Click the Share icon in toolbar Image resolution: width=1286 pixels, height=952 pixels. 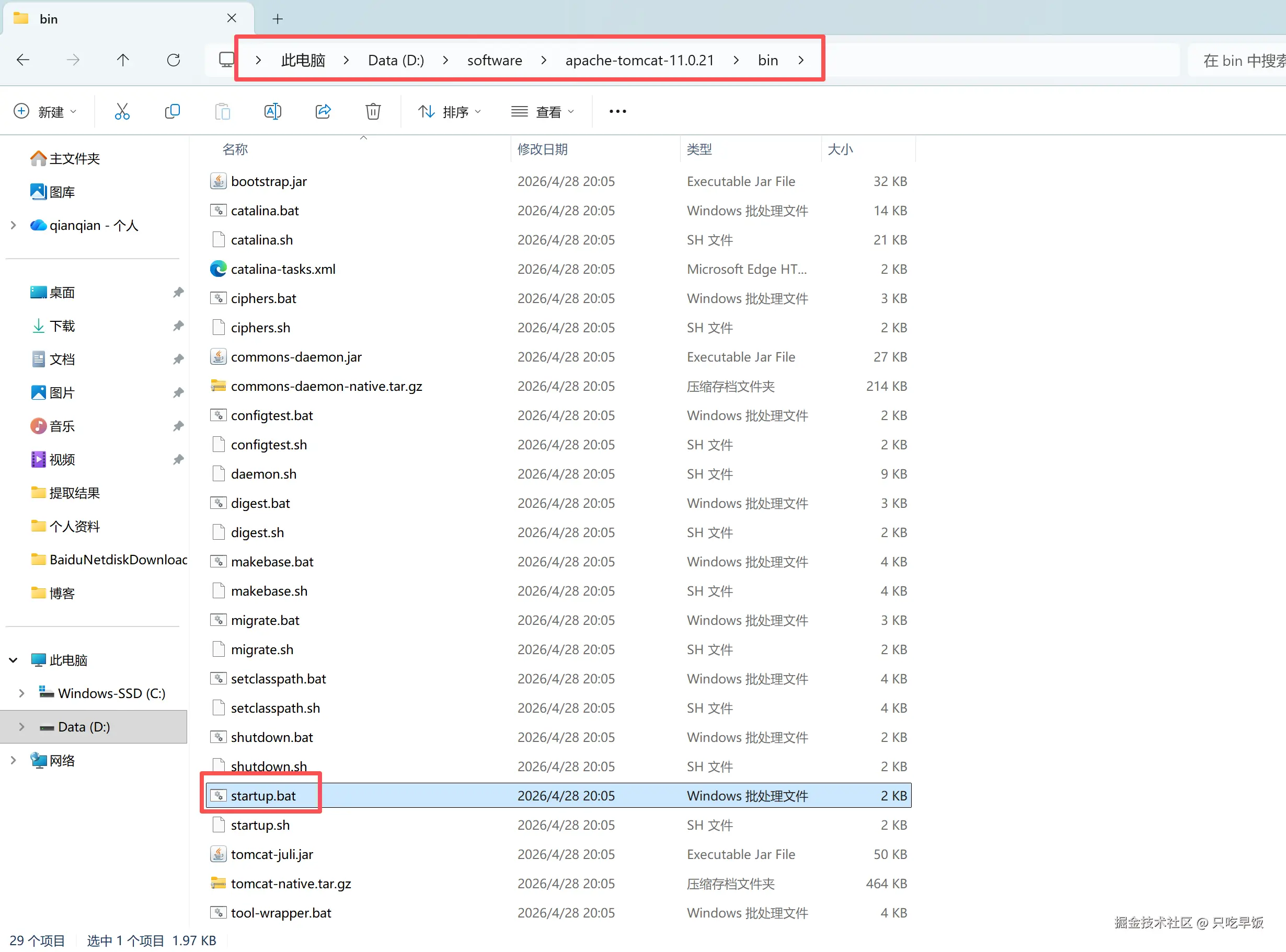(324, 111)
